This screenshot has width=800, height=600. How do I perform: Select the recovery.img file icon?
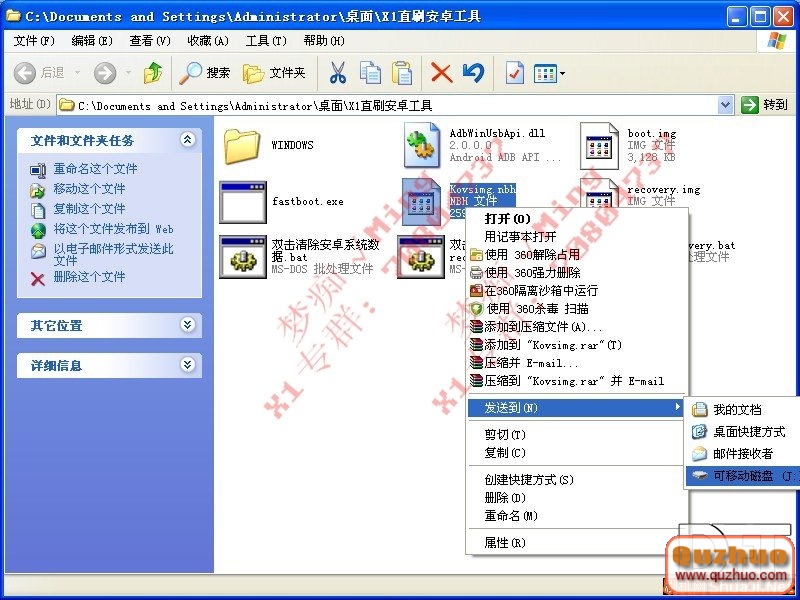pyautogui.click(x=599, y=194)
